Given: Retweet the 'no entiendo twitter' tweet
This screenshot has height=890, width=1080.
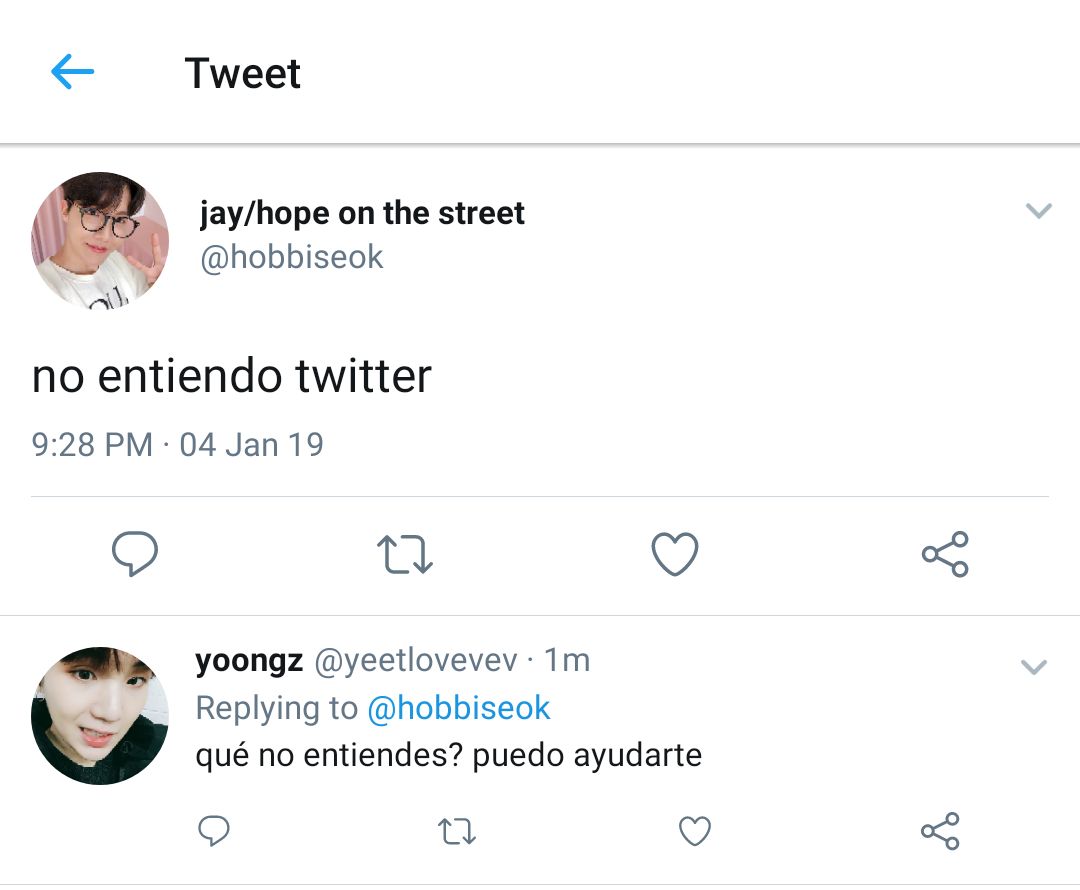Looking at the screenshot, I should pyautogui.click(x=405, y=555).
